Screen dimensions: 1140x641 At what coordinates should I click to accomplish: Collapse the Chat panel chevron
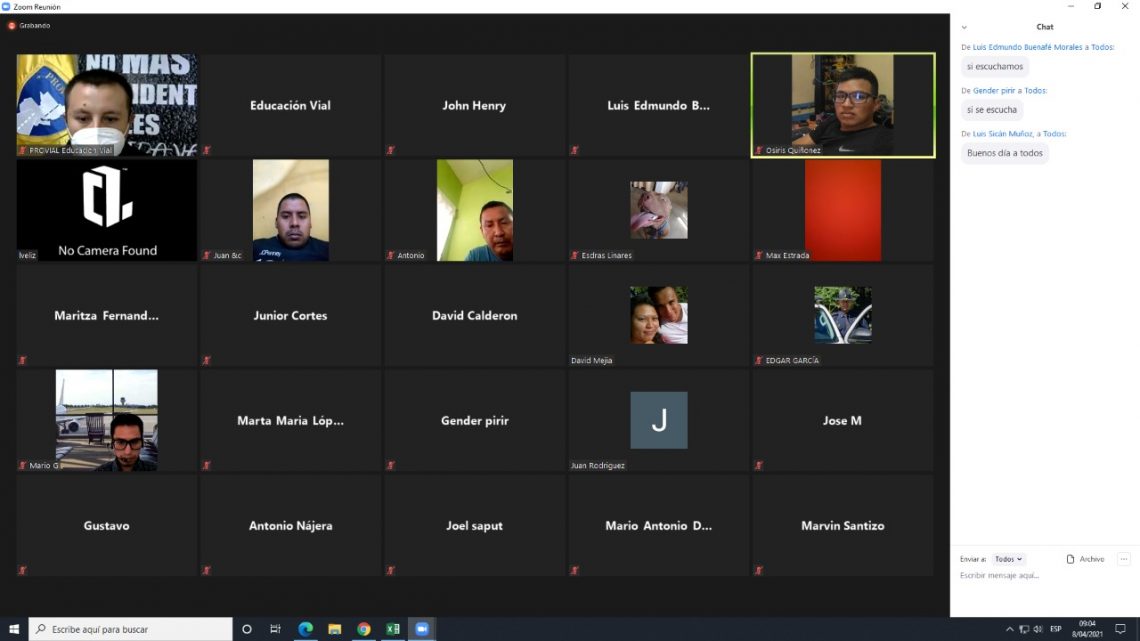tap(964, 27)
